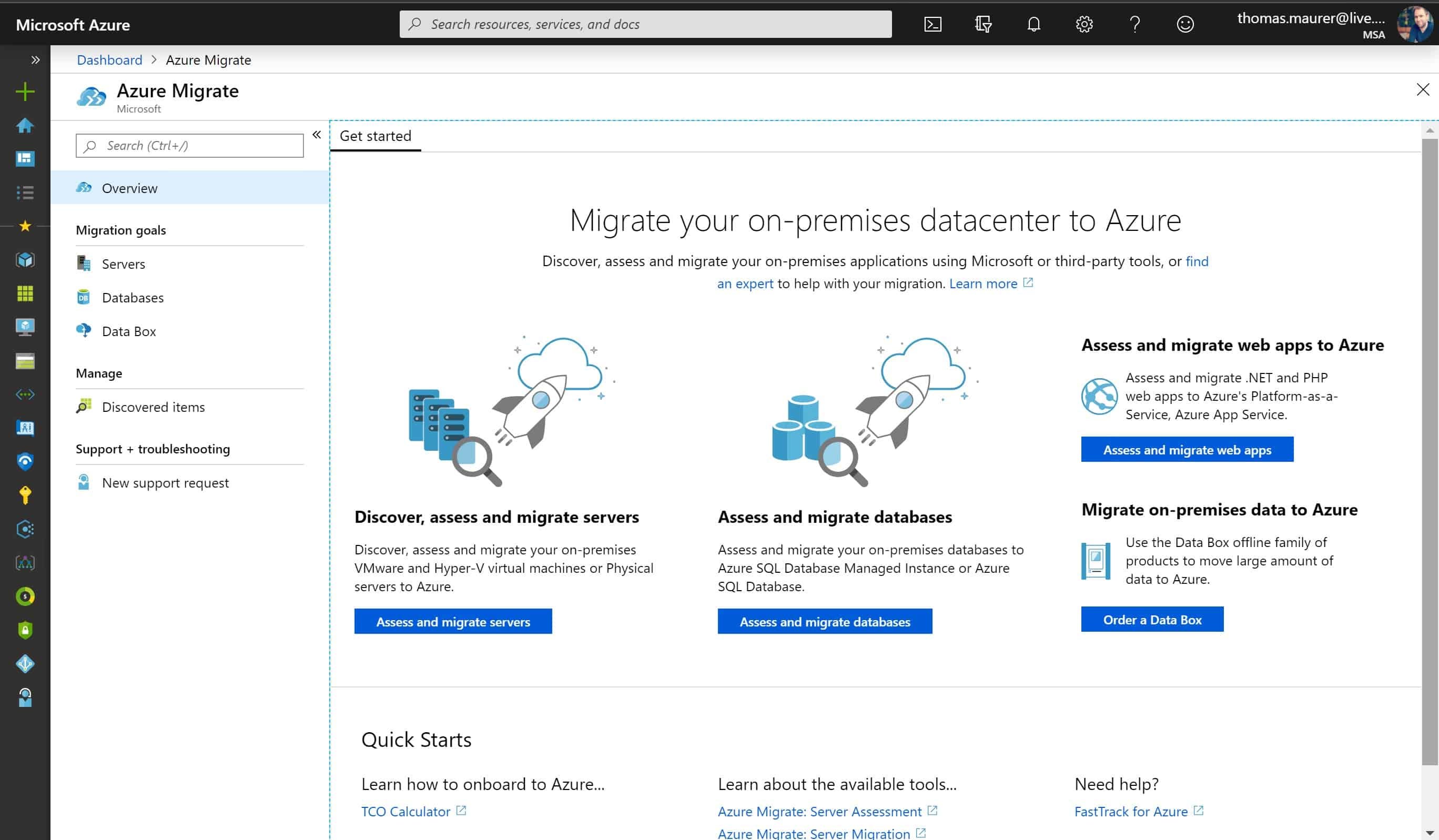Open Azure Migrate: Server Assessment link

pyautogui.click(x=827, y=812)
